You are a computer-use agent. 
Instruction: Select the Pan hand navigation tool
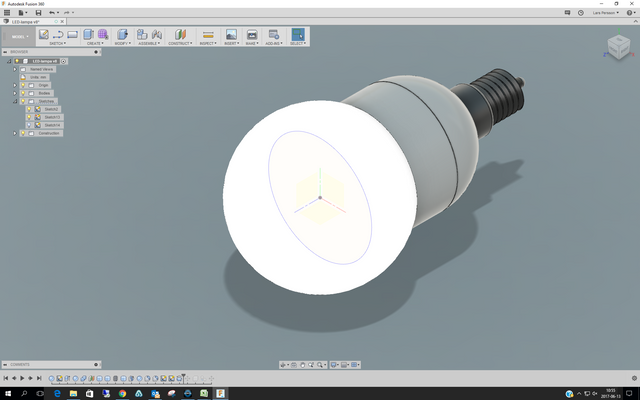[x=302, y=365]
